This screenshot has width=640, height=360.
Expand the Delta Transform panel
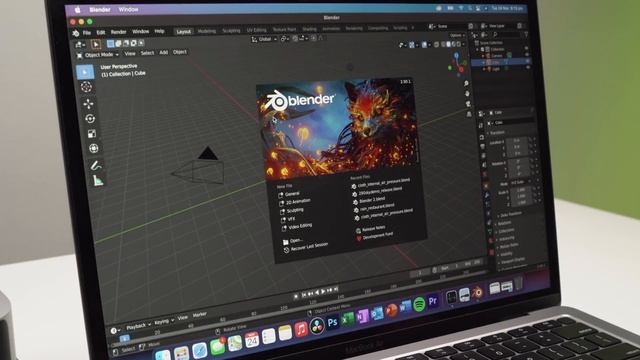pos(509,214)
